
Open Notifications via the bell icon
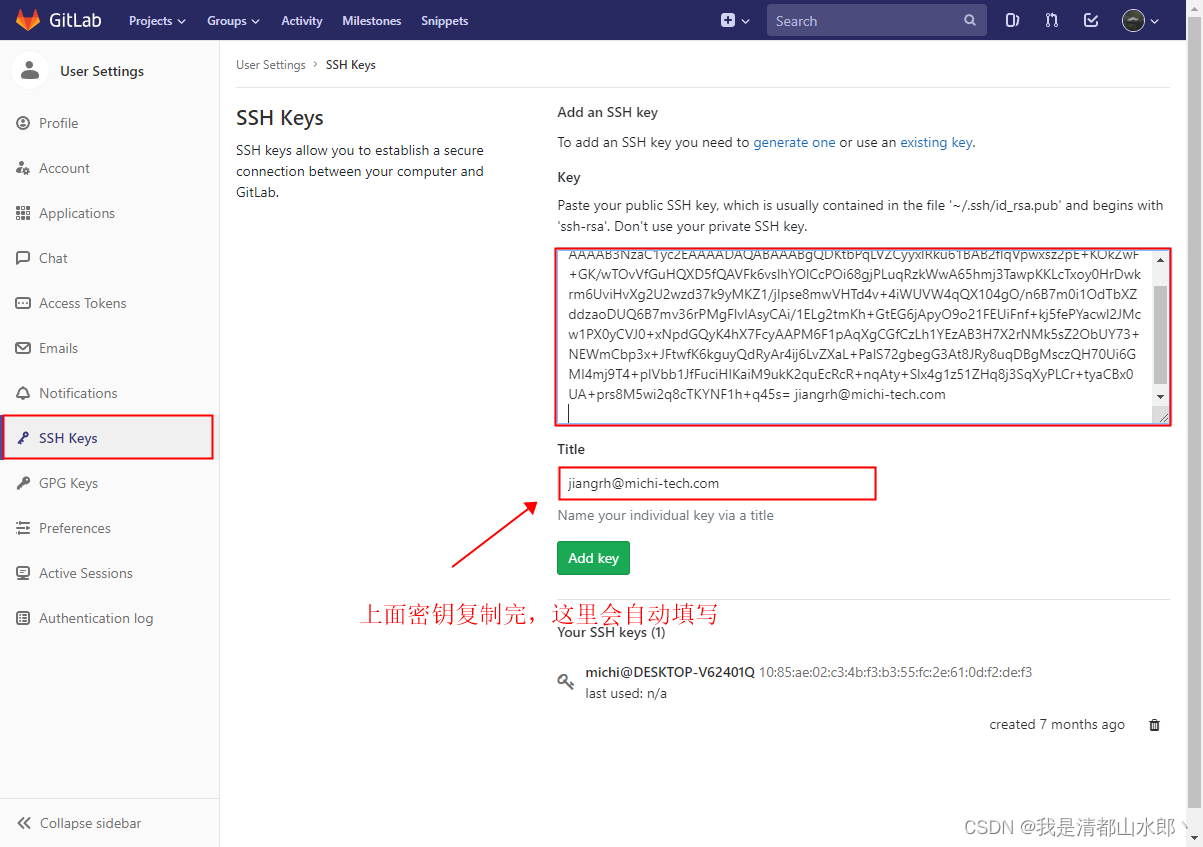click(x=24, y=393)
